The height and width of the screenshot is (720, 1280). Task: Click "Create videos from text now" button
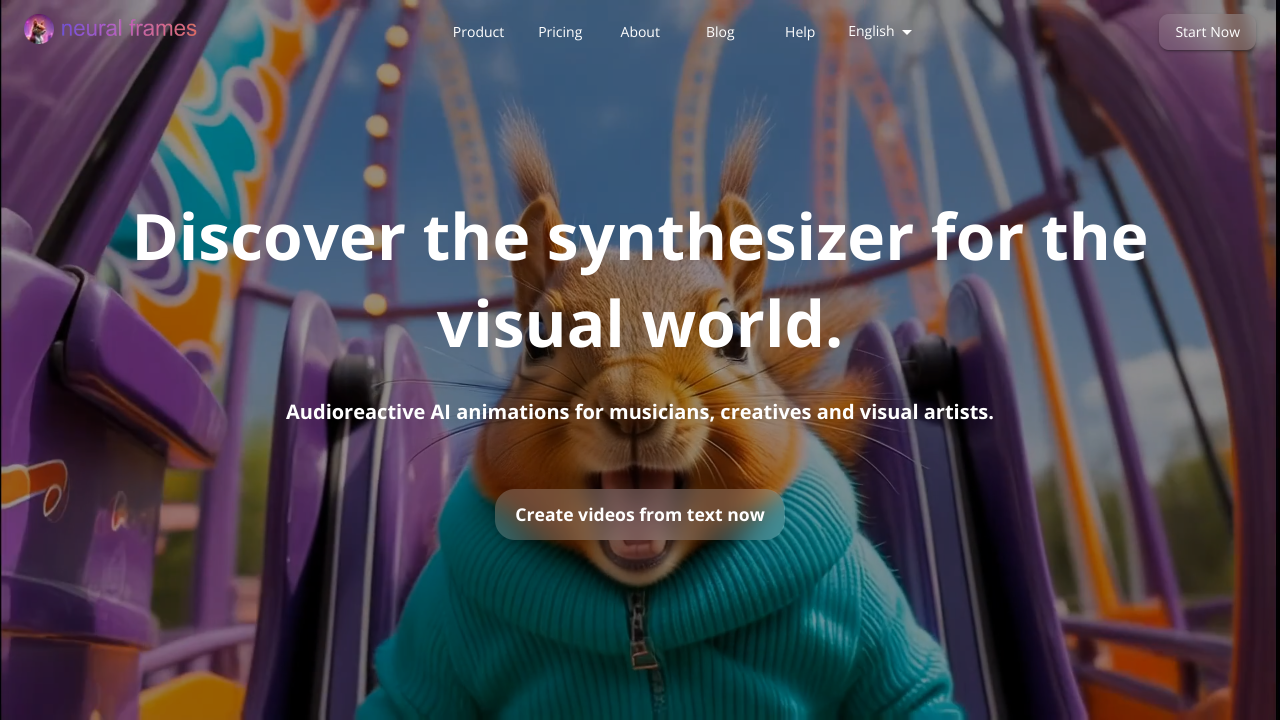pos(640,515)
